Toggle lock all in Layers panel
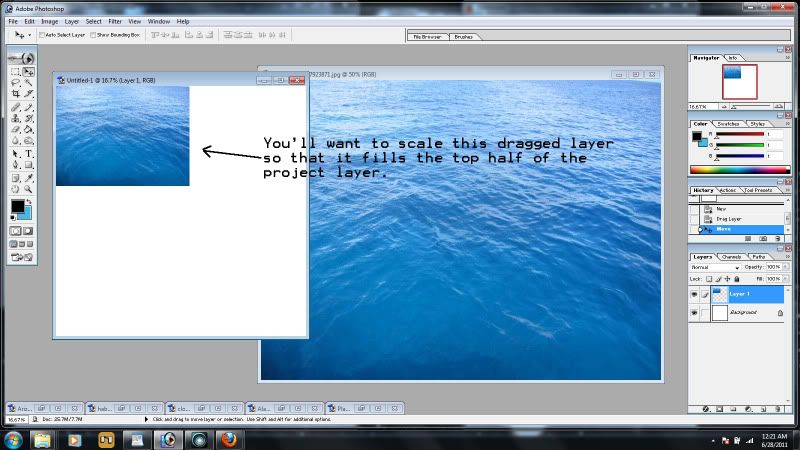The image size is (800, 450). click(737, 279)
